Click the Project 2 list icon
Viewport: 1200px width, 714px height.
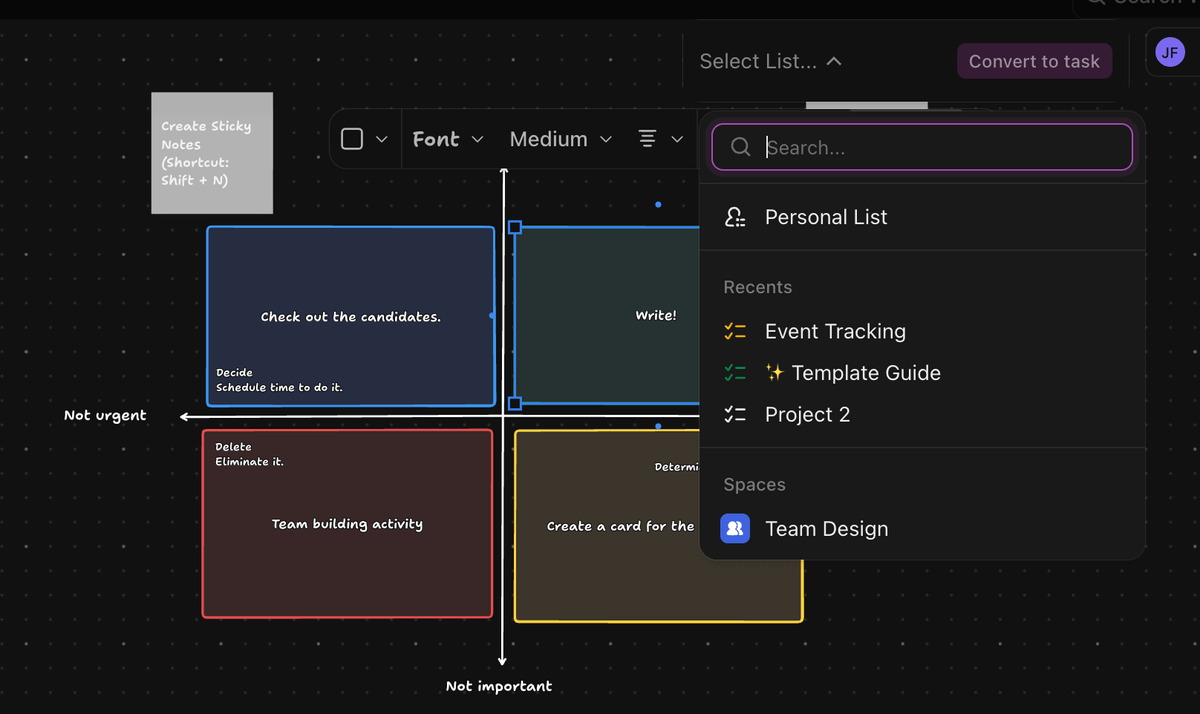(x=735, y=415)
